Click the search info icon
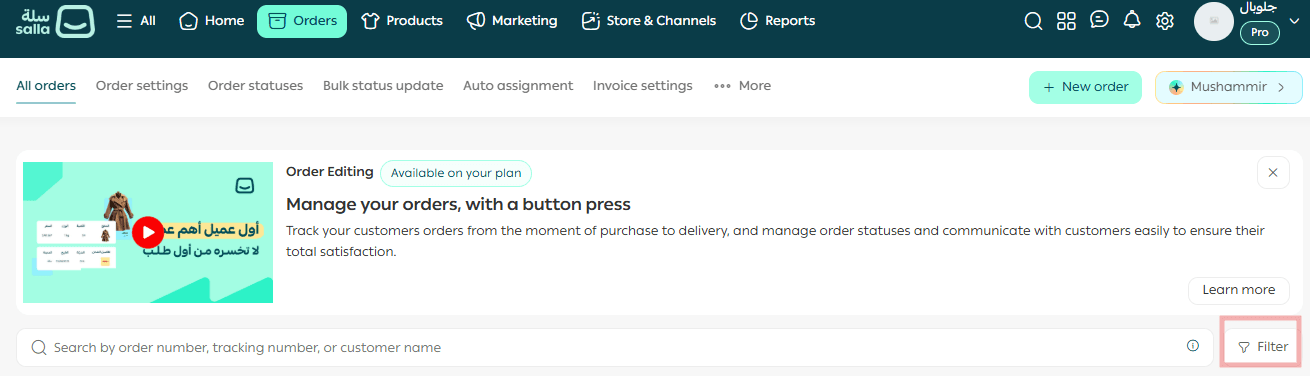 tap(1193, 346)
